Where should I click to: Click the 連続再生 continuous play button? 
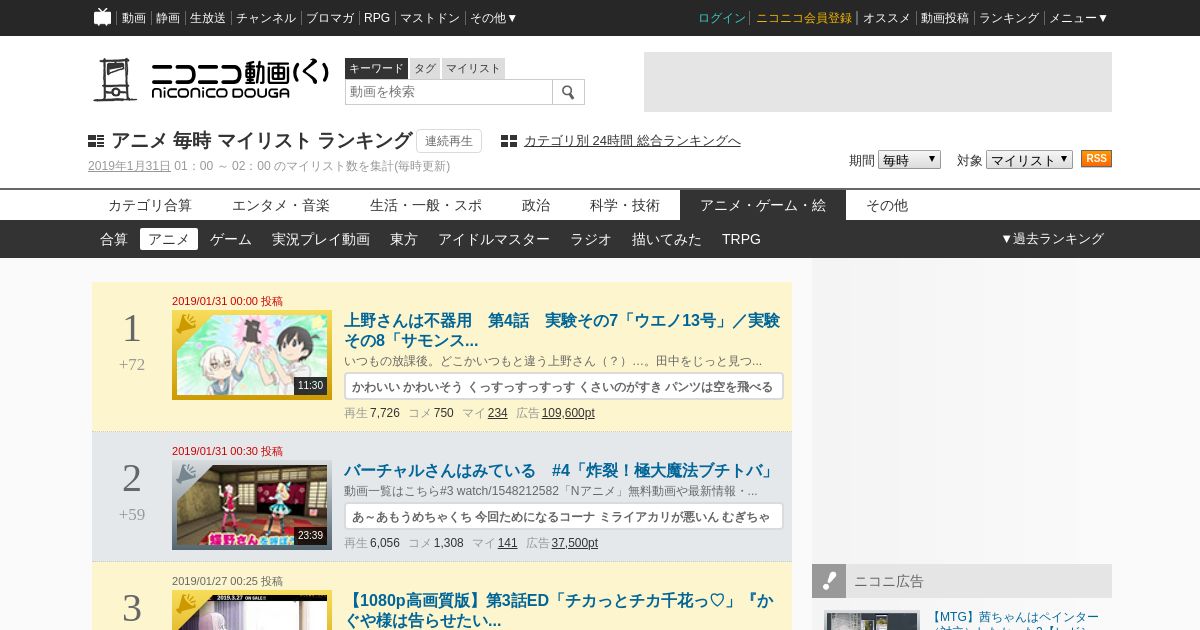449,141
